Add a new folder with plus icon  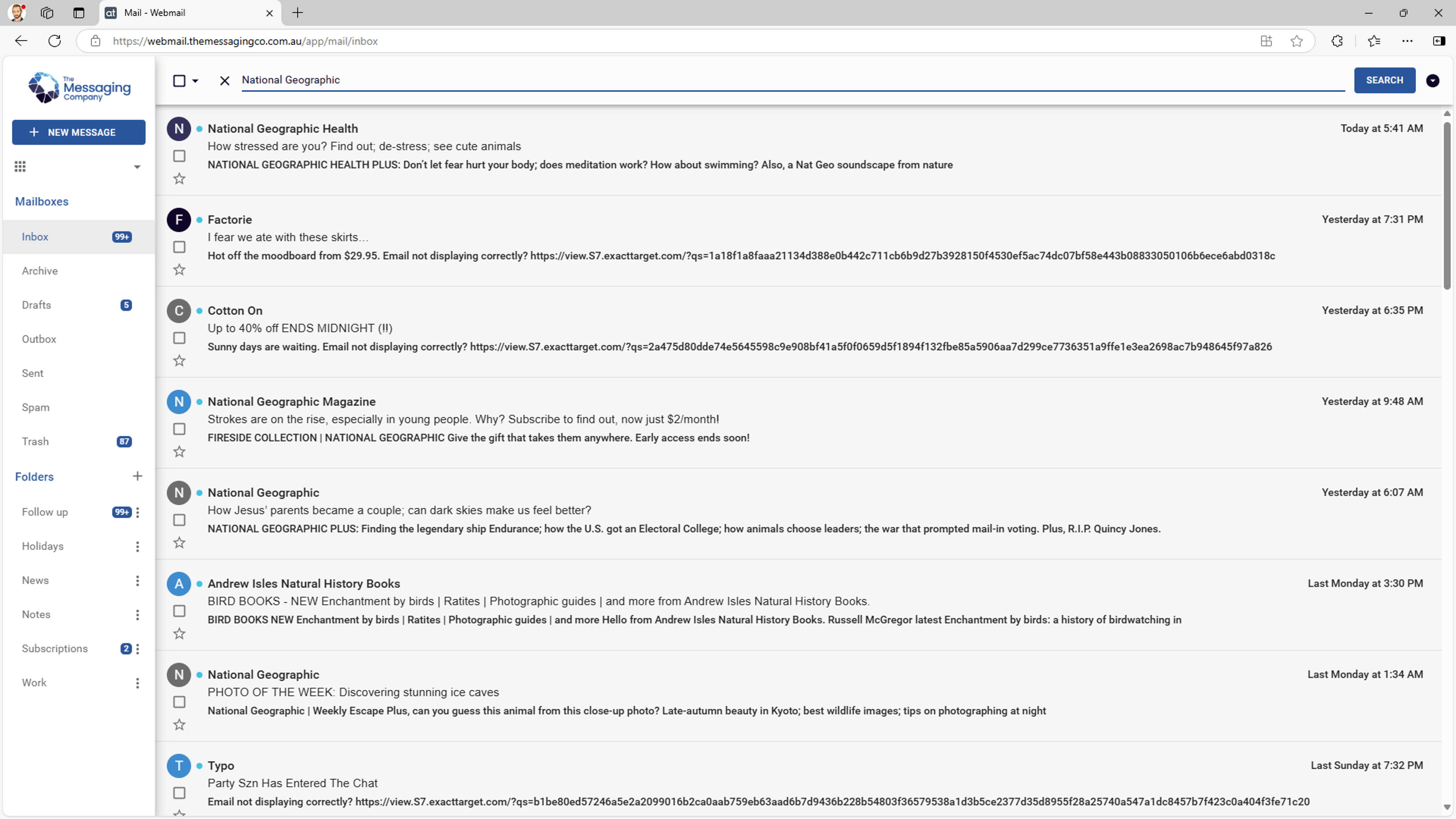(x=137, y=477)
